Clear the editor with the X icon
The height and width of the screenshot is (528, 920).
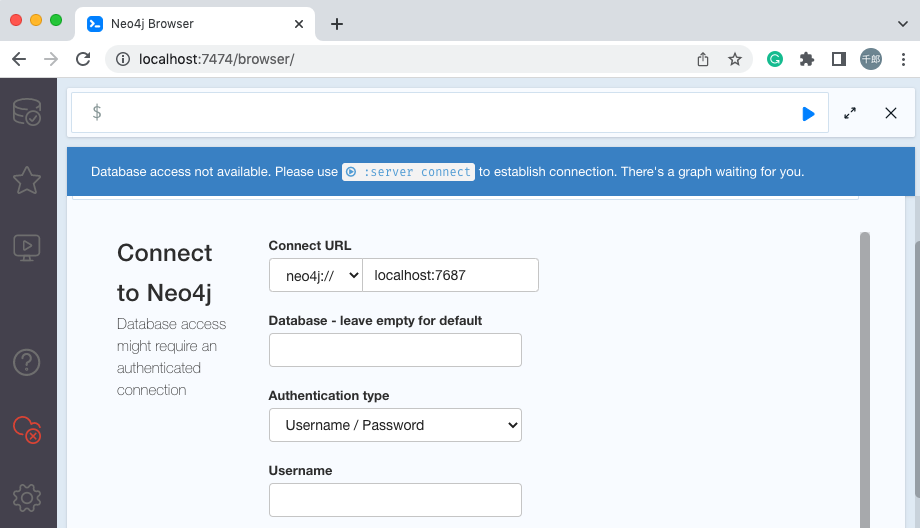tap(891, 113)
